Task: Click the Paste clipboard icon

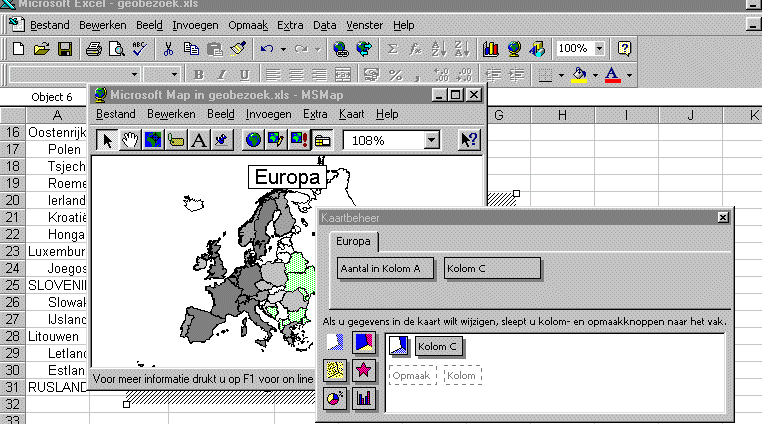Action: (x=214, y=49)
